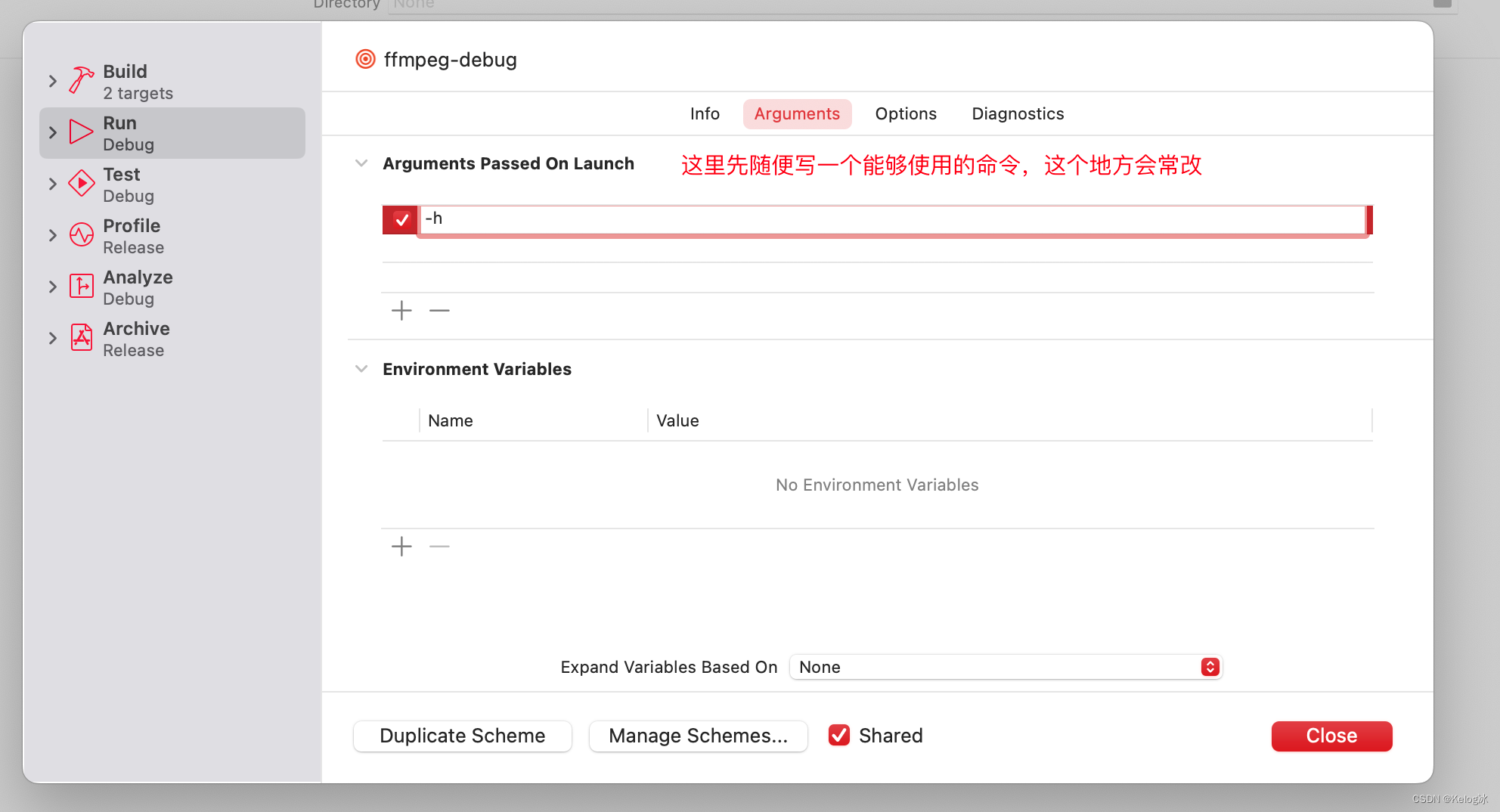Expand the Analyze action chevron
1500x812 pixels.
coord(52,287)
